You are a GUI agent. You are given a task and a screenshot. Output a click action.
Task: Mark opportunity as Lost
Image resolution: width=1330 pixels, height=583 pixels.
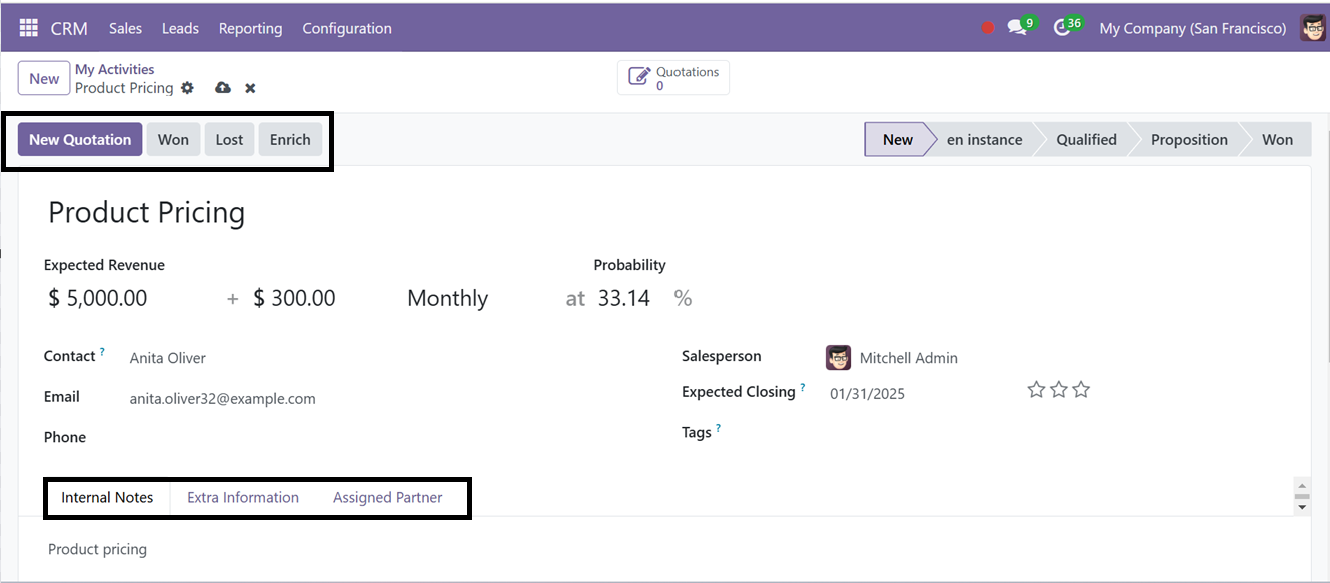pos(229,139)
